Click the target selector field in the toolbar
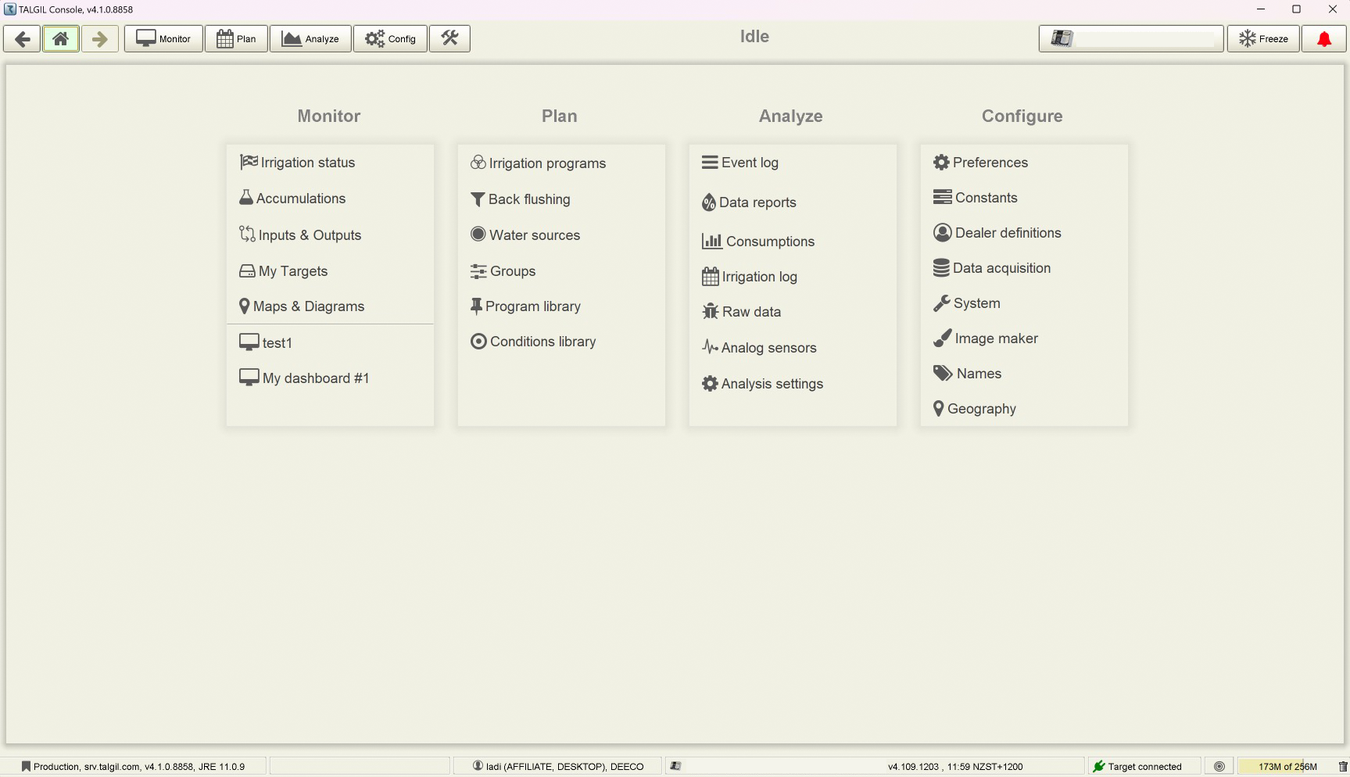1350x777 pixels. tap(1131, 39)
